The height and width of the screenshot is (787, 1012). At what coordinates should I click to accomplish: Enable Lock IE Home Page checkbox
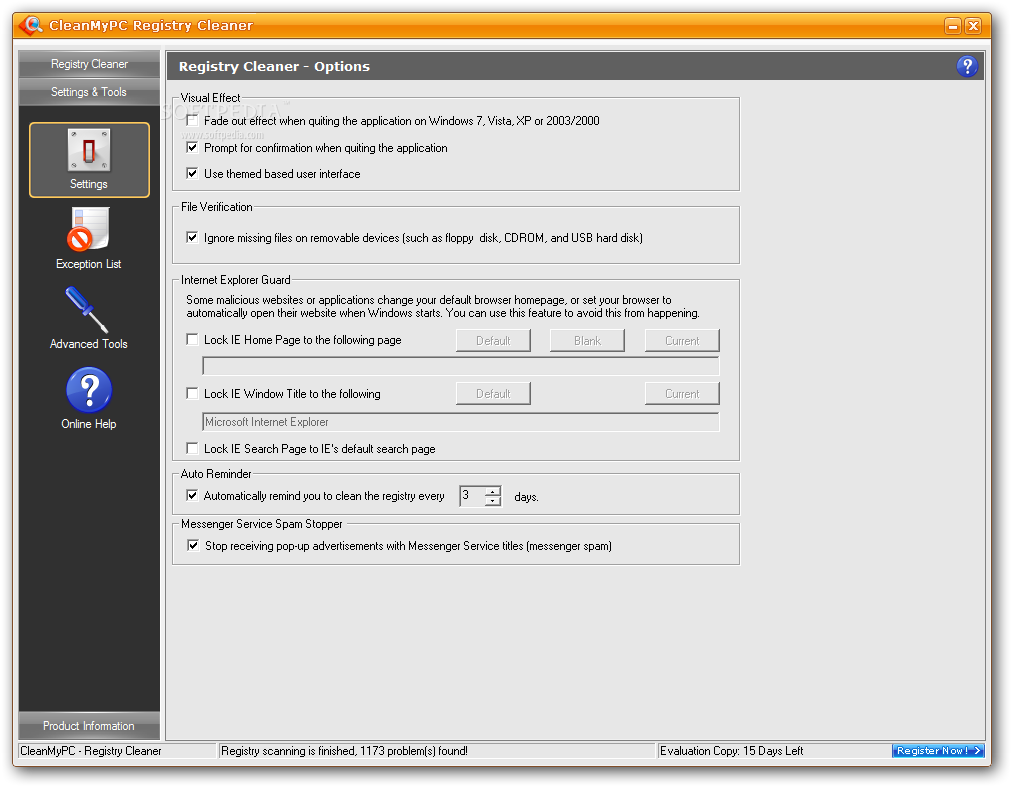coord(192,340)
